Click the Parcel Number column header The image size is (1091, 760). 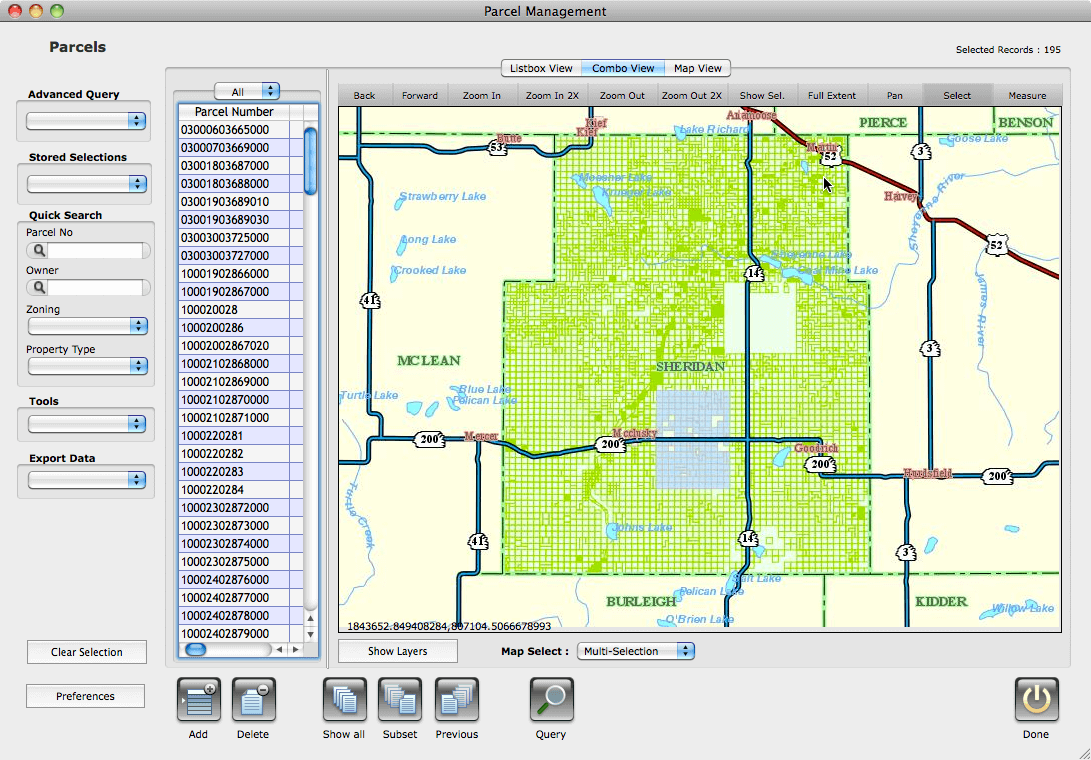pyautogui.click(x=234, y=111)
